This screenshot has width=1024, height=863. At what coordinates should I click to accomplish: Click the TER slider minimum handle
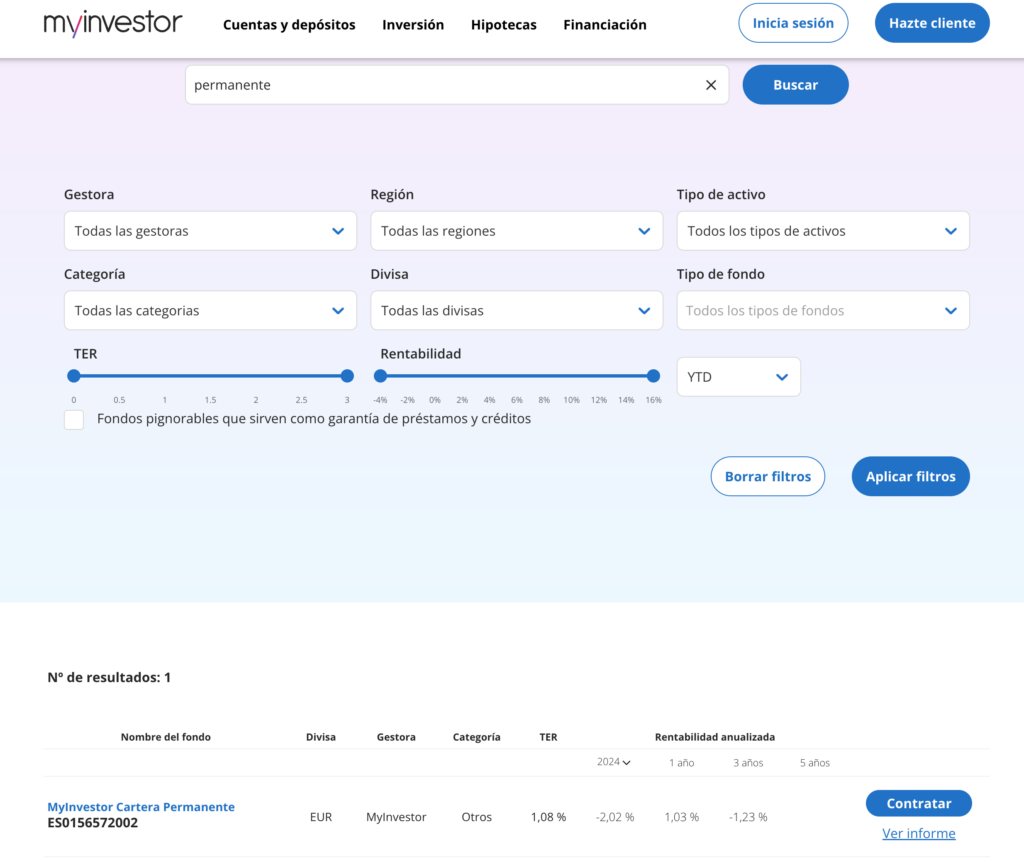pyautogui.click(x=74, y=376)
